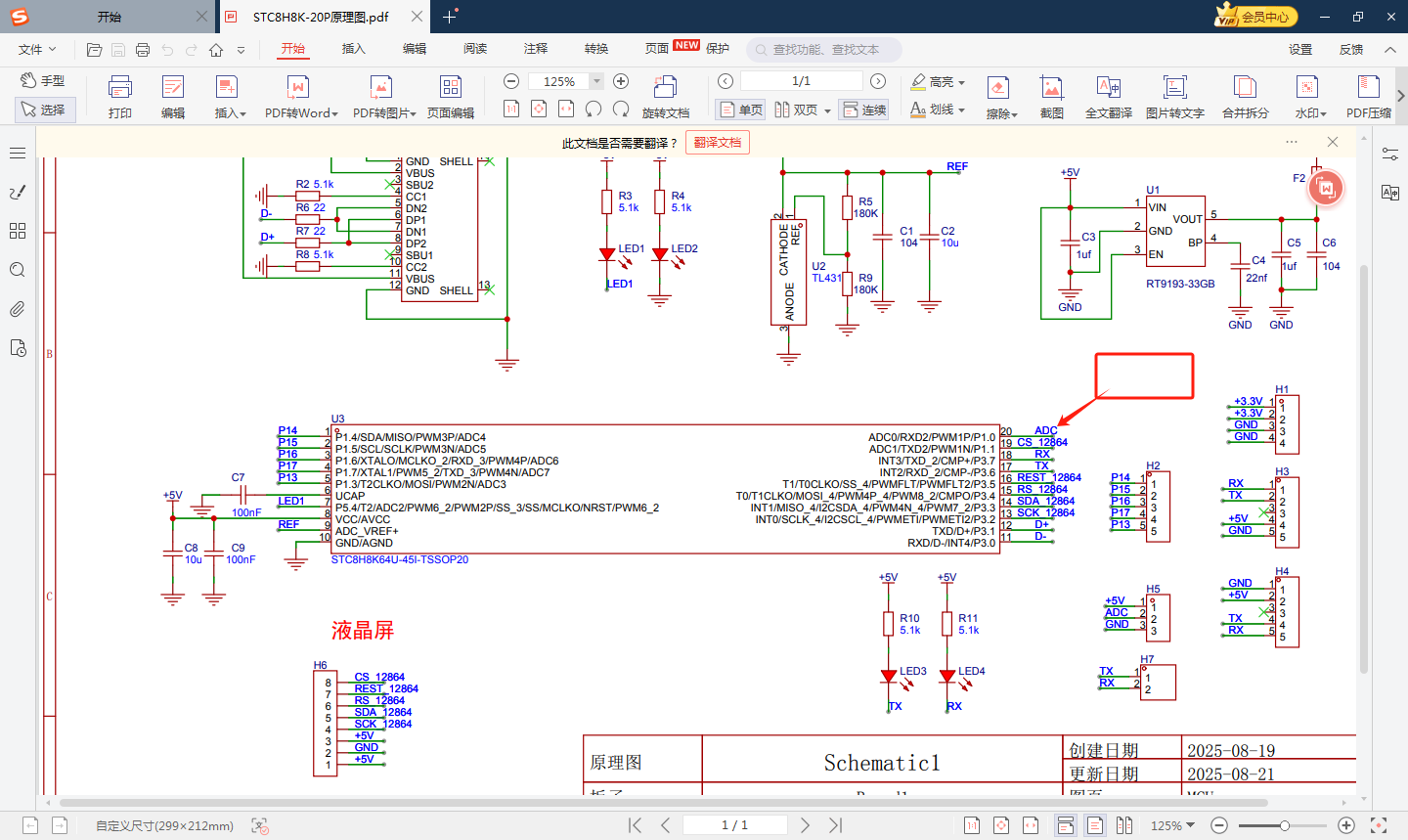This screenshot has width=1408, height=840.
Task: Expand the PDF转Word dropdown
Action: (334, 113)
